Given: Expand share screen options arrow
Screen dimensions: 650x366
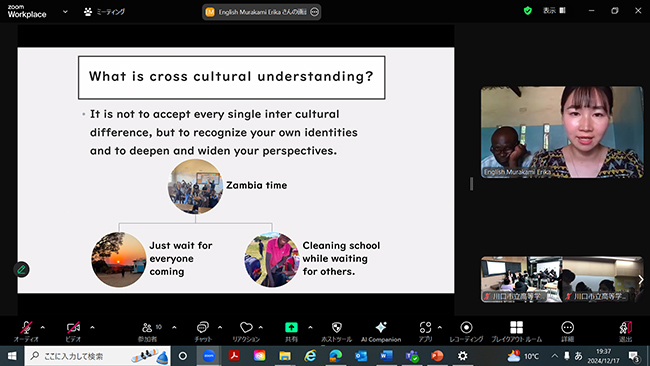Looking at the screenshot, I should click(x=310, y=327).
